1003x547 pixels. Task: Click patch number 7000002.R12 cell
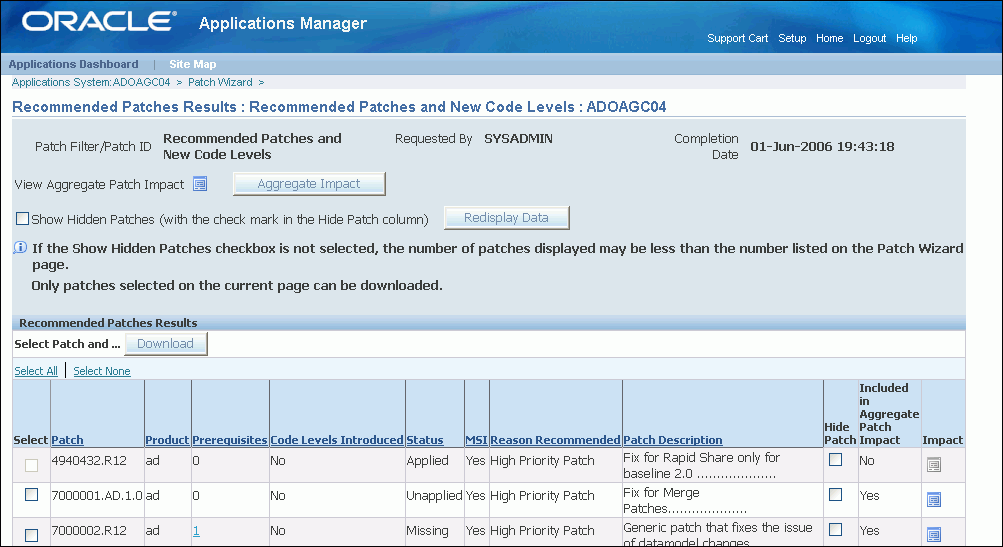coord(89,531)
